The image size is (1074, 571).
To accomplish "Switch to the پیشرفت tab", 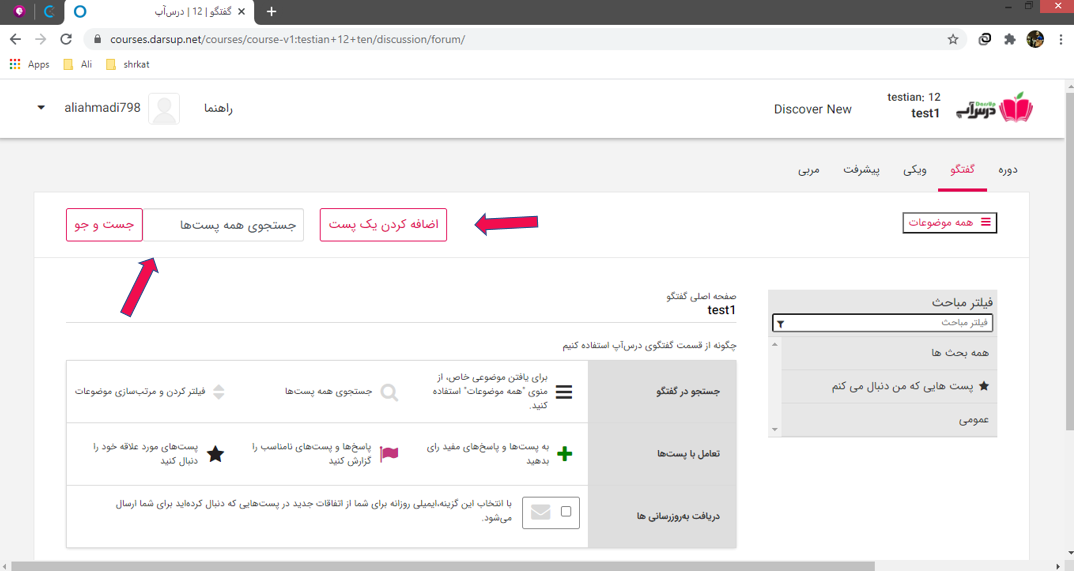I will [862, 170].
